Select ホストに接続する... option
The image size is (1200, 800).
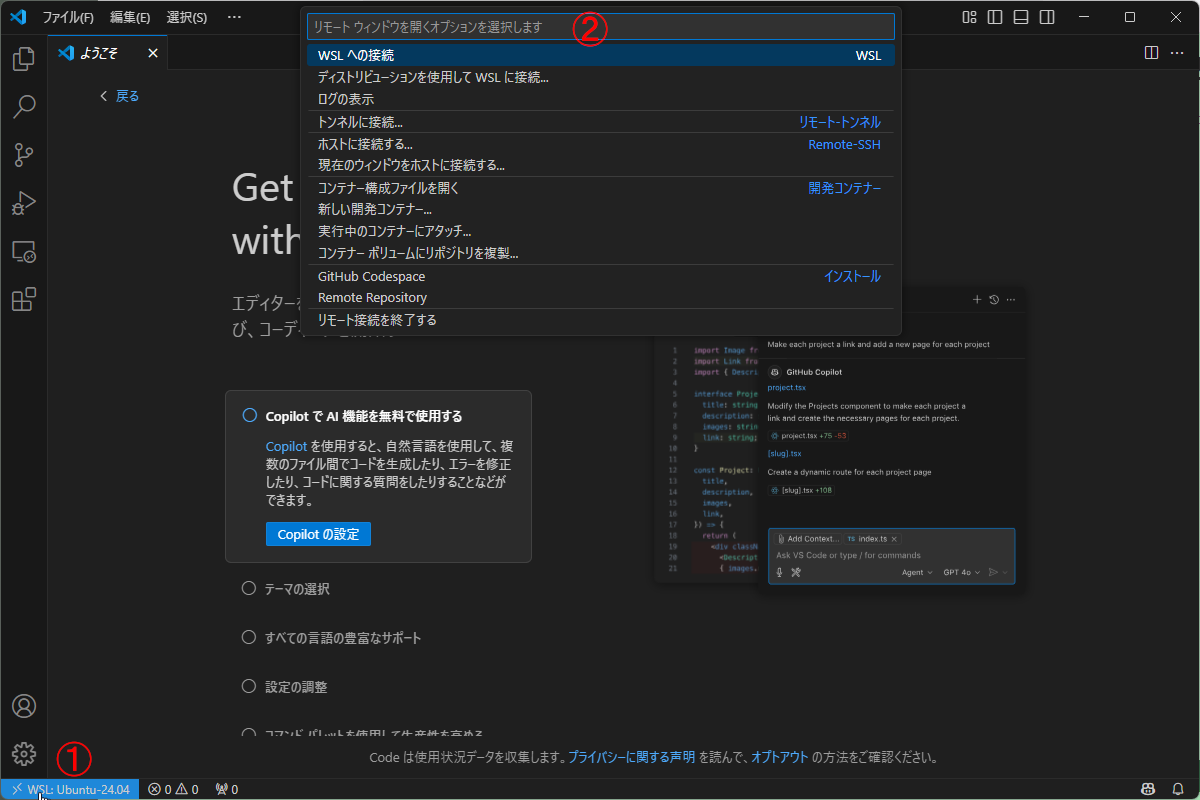601,144
